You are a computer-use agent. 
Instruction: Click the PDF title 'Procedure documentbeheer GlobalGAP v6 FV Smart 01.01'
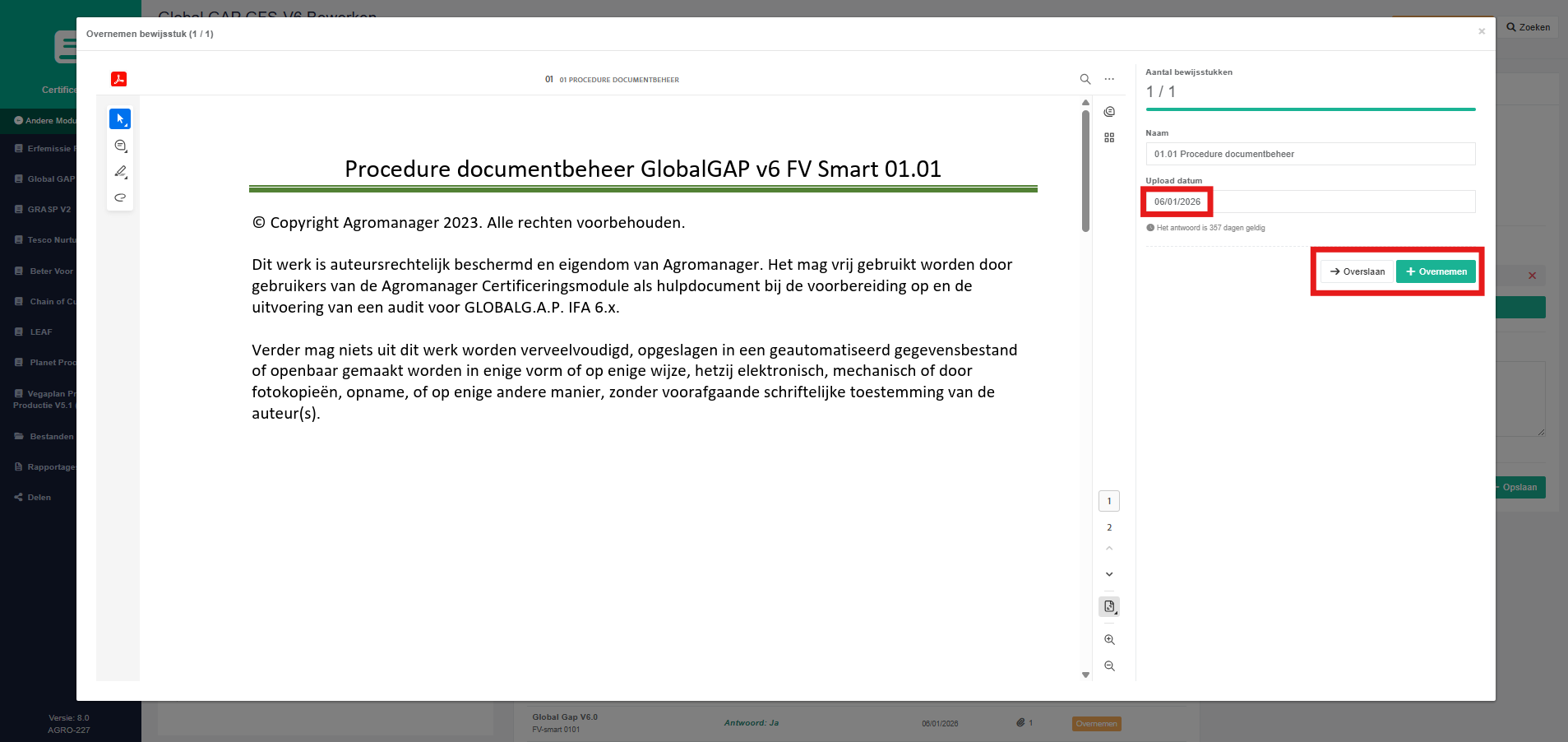(x=643, y=169)
